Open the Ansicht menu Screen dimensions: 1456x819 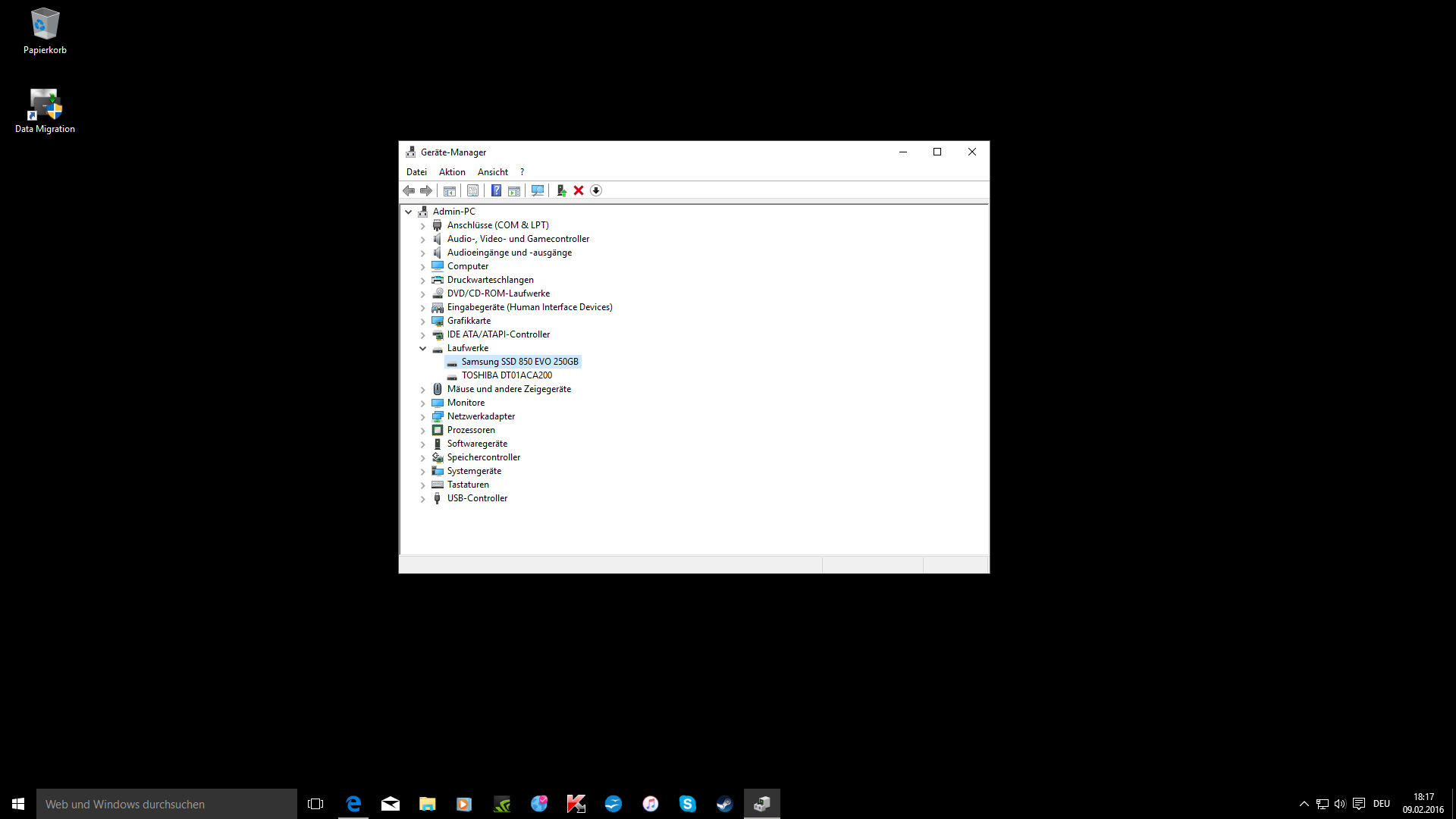tap(492, 172)
